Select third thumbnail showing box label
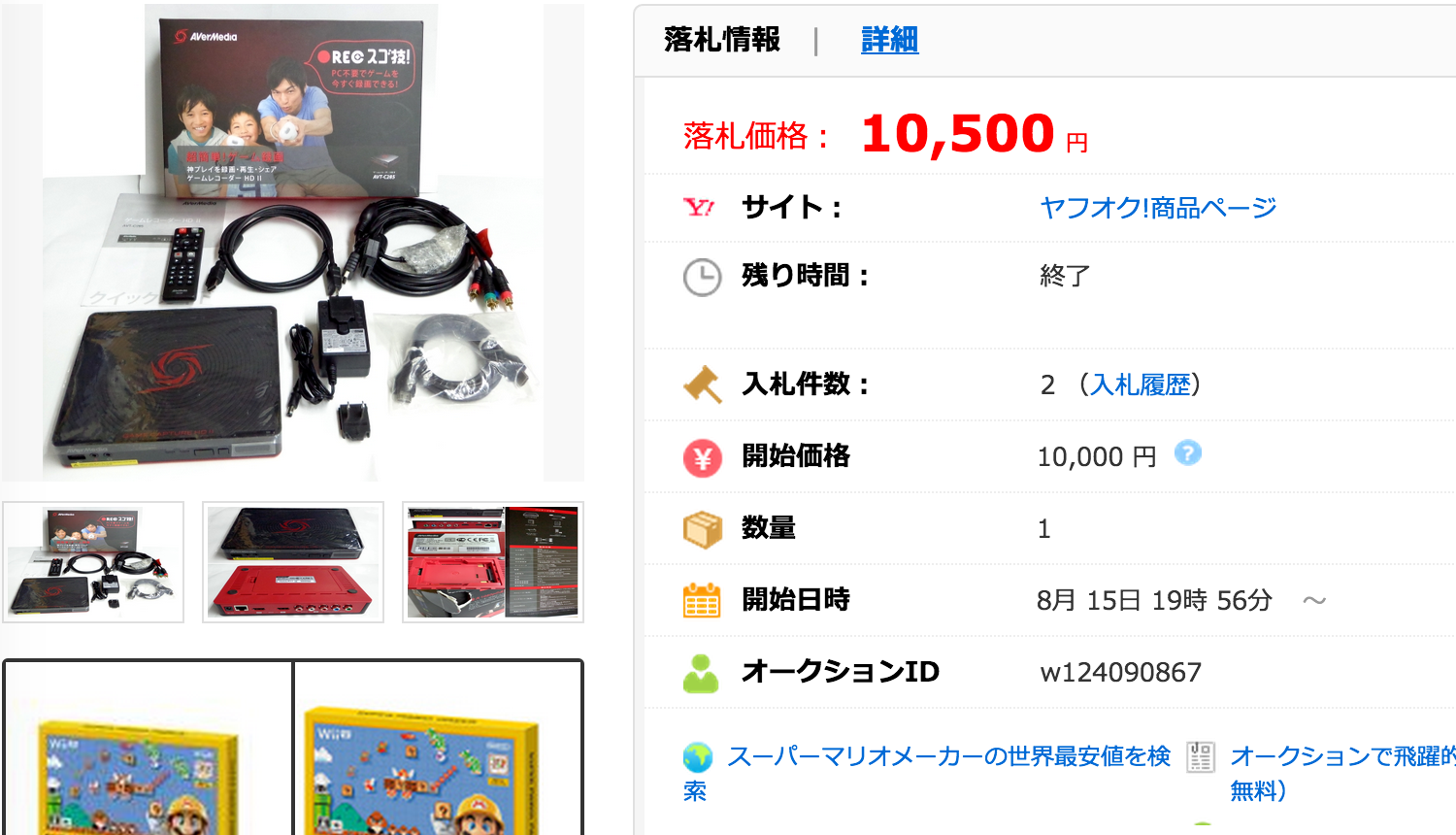 pyautogui.click(x=493, y=562)
